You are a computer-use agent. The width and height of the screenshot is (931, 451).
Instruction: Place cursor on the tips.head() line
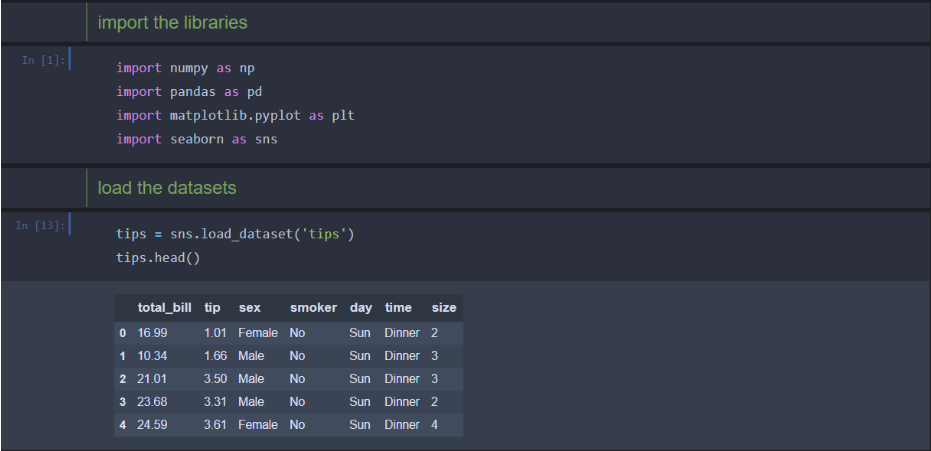pyautogui.click(x=158, y=258)
